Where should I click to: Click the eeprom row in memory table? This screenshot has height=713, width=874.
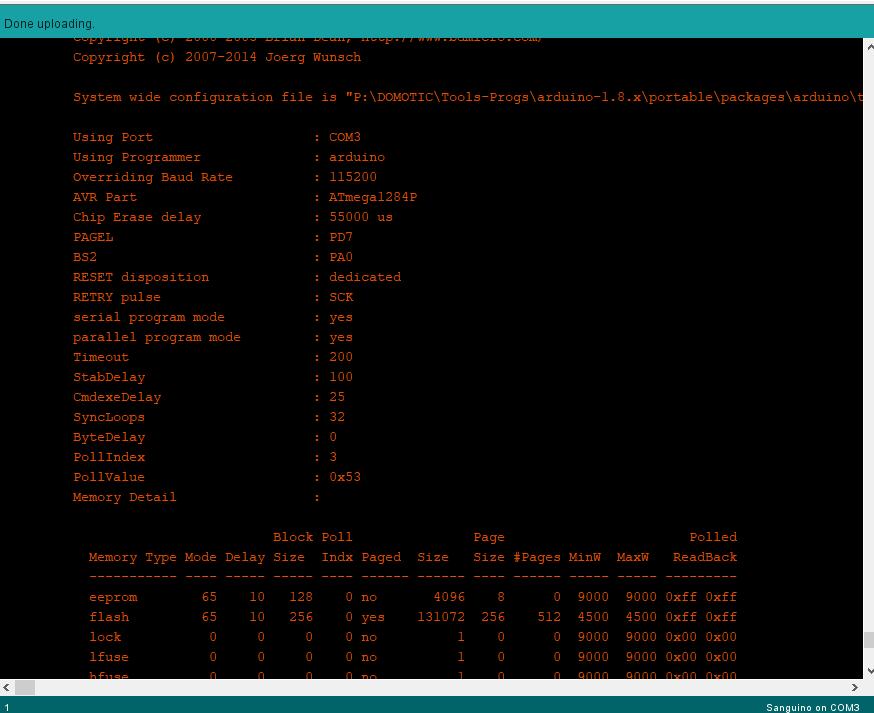[x=413, y=597]
